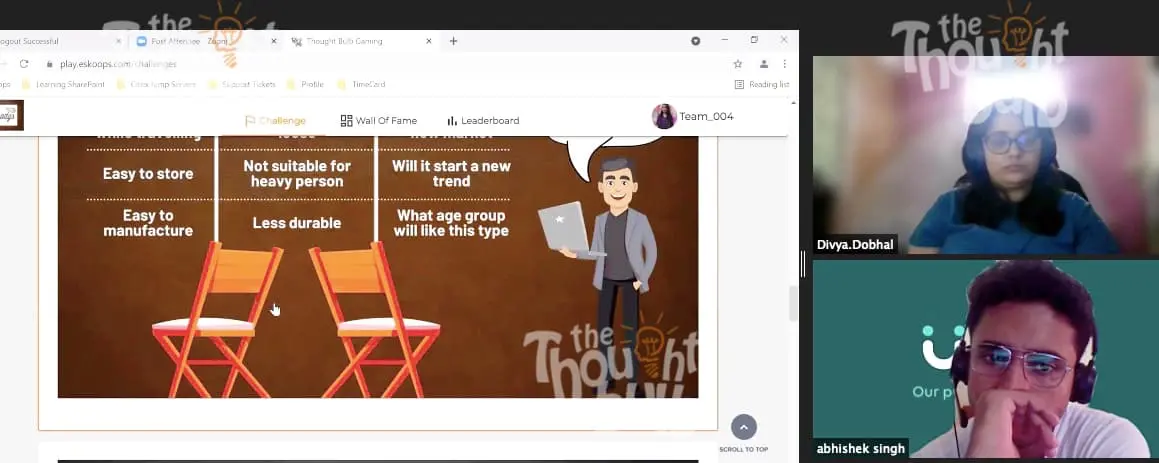Click the page vertical scrollbar thumb
Screen dimensions: 1159x463
pyautogui.click(x=794, y=304)
